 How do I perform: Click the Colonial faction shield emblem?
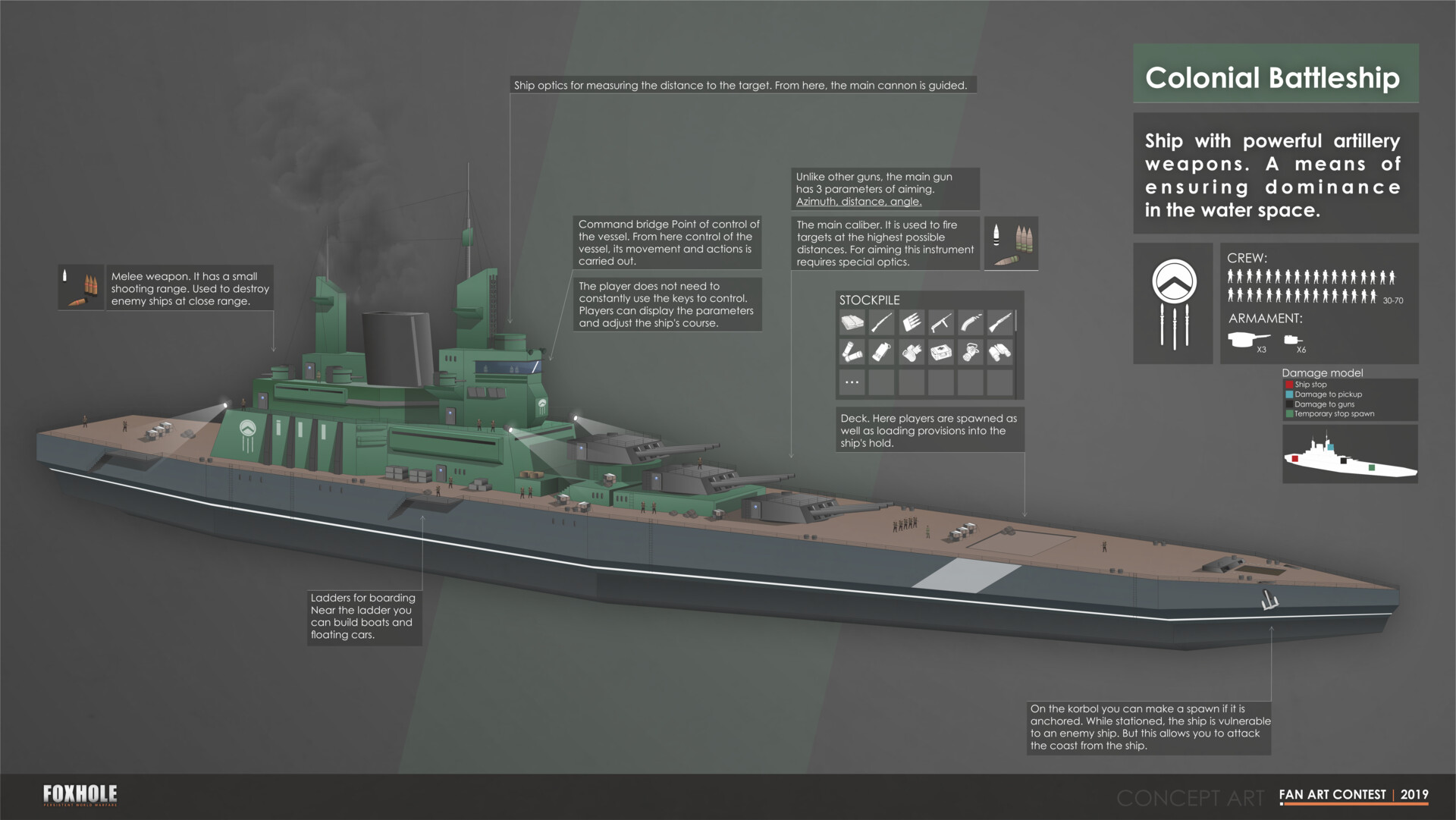click(x=1173, y=282)
